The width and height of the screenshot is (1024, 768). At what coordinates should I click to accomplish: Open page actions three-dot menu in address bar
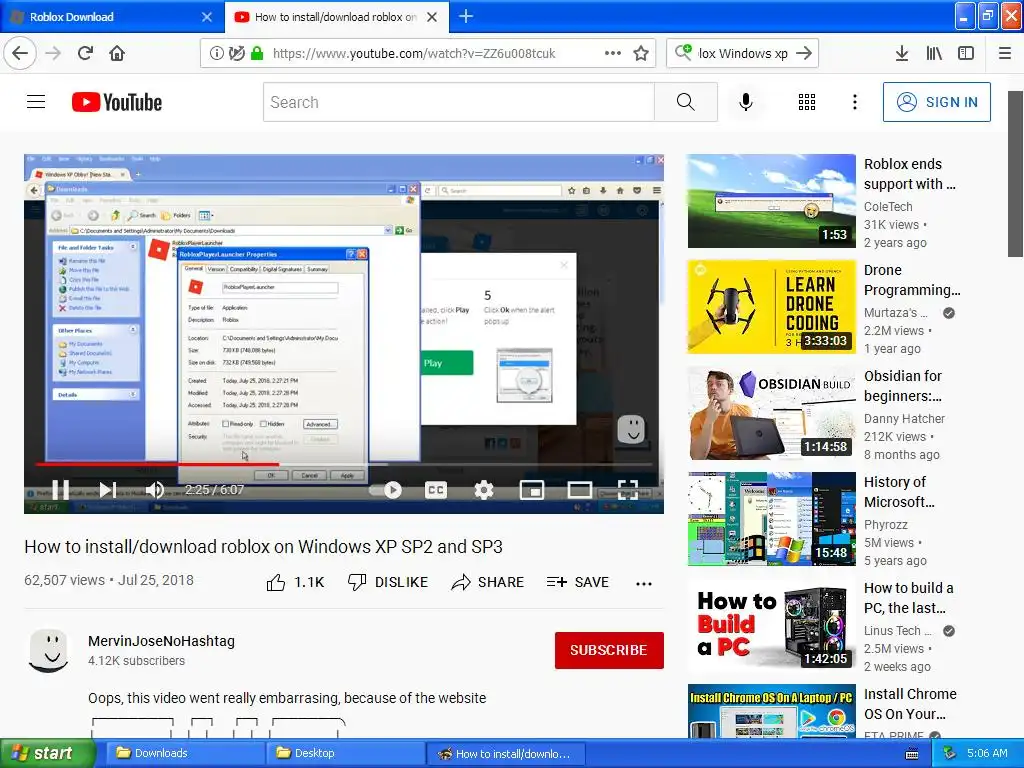(613, 53)
